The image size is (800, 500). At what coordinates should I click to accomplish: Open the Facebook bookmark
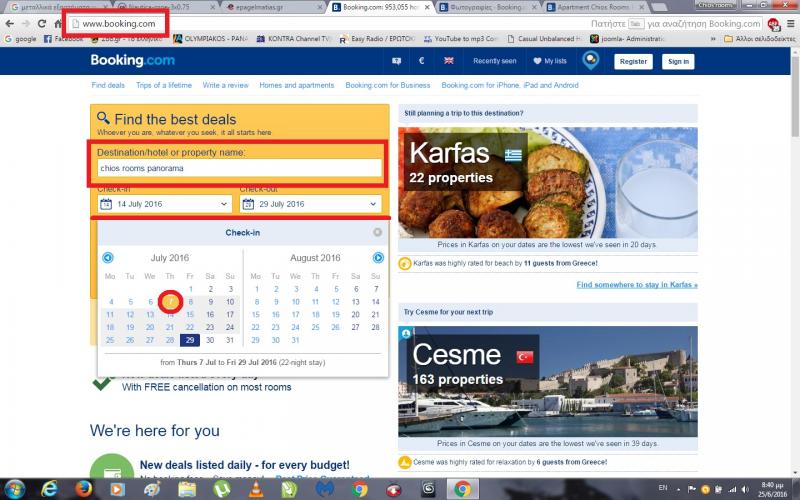tap(63, 39)
